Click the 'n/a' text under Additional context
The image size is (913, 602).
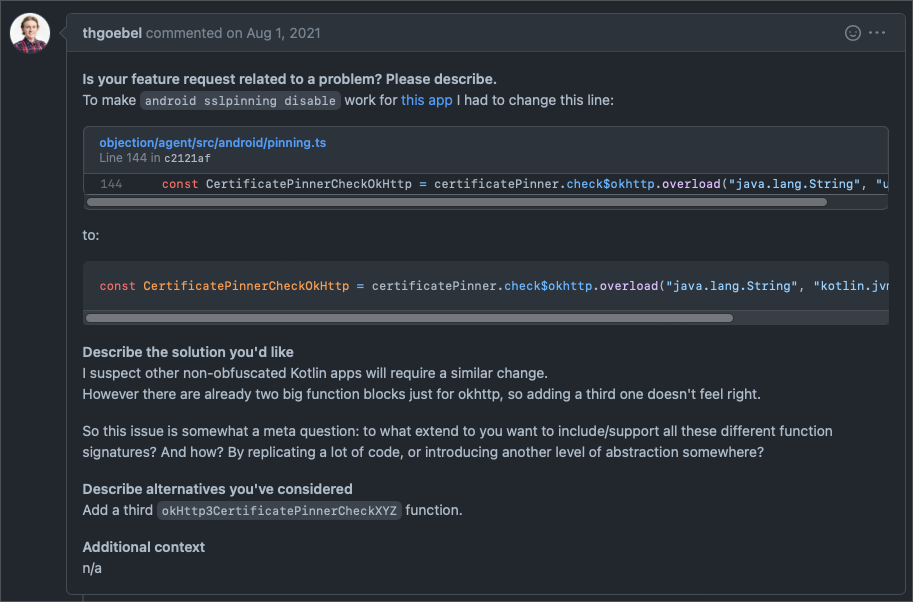click(92, 568)
